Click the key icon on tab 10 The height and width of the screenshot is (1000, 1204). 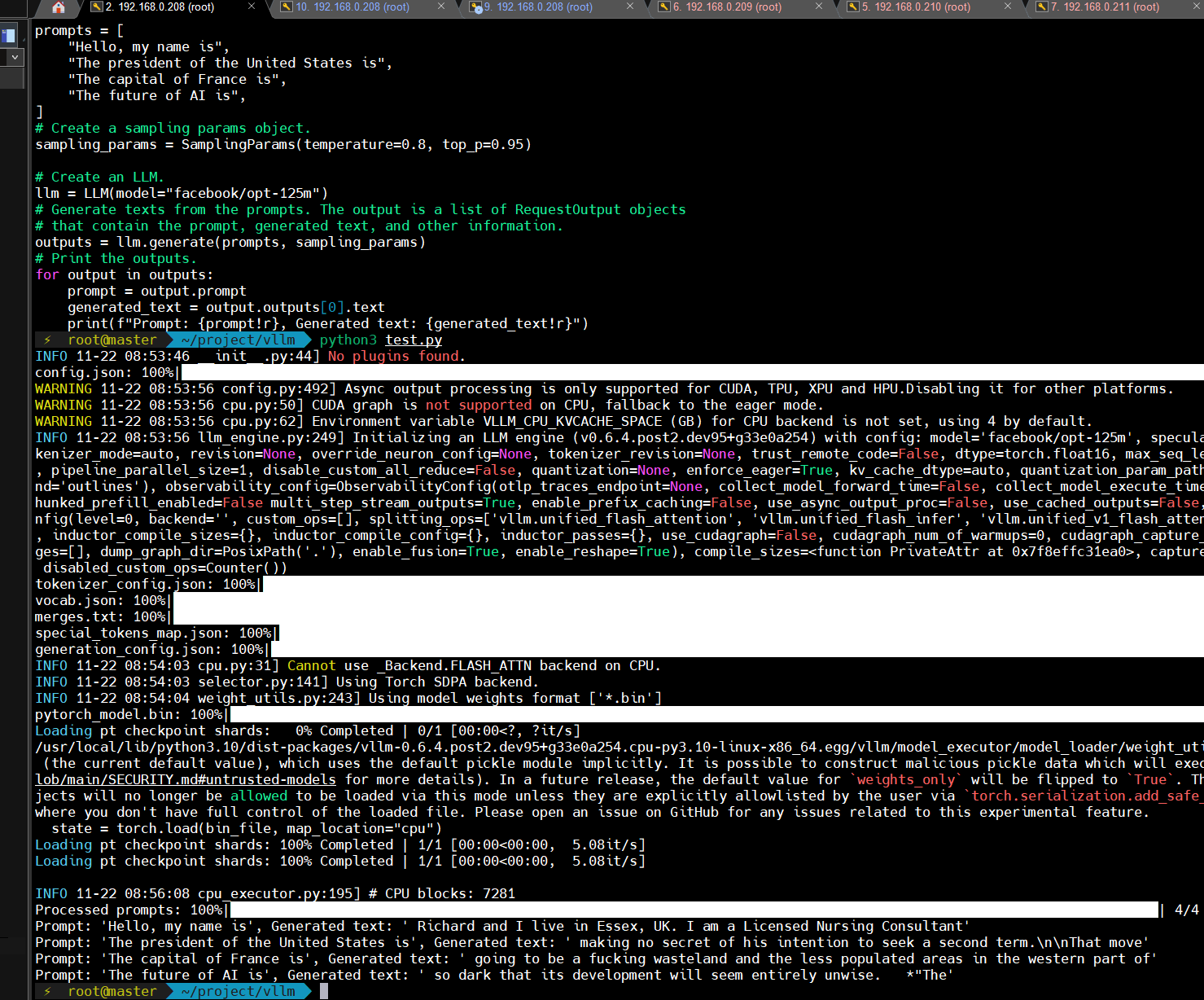(x=286, y=7)
